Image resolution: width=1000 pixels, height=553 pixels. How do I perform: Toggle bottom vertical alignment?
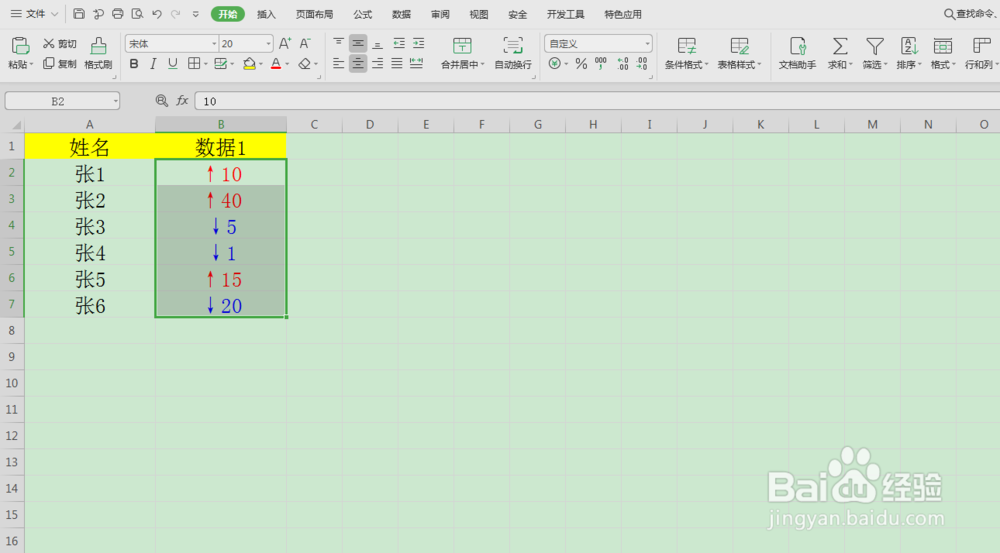(378, 43)
